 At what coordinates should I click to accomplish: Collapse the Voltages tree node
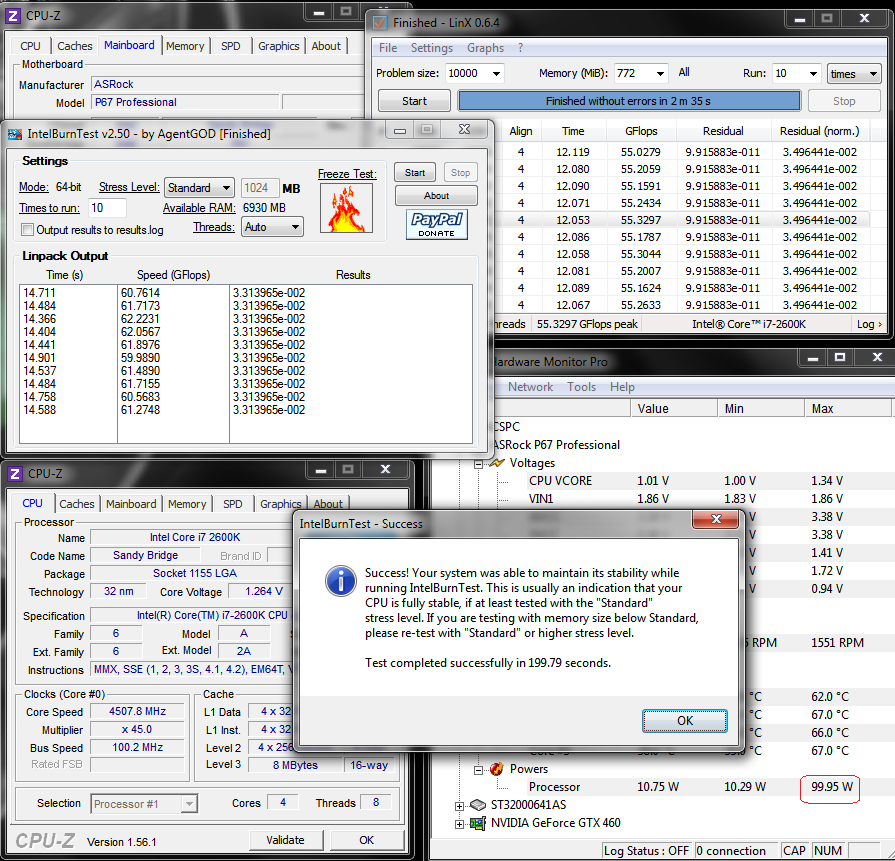click(479, 463)
